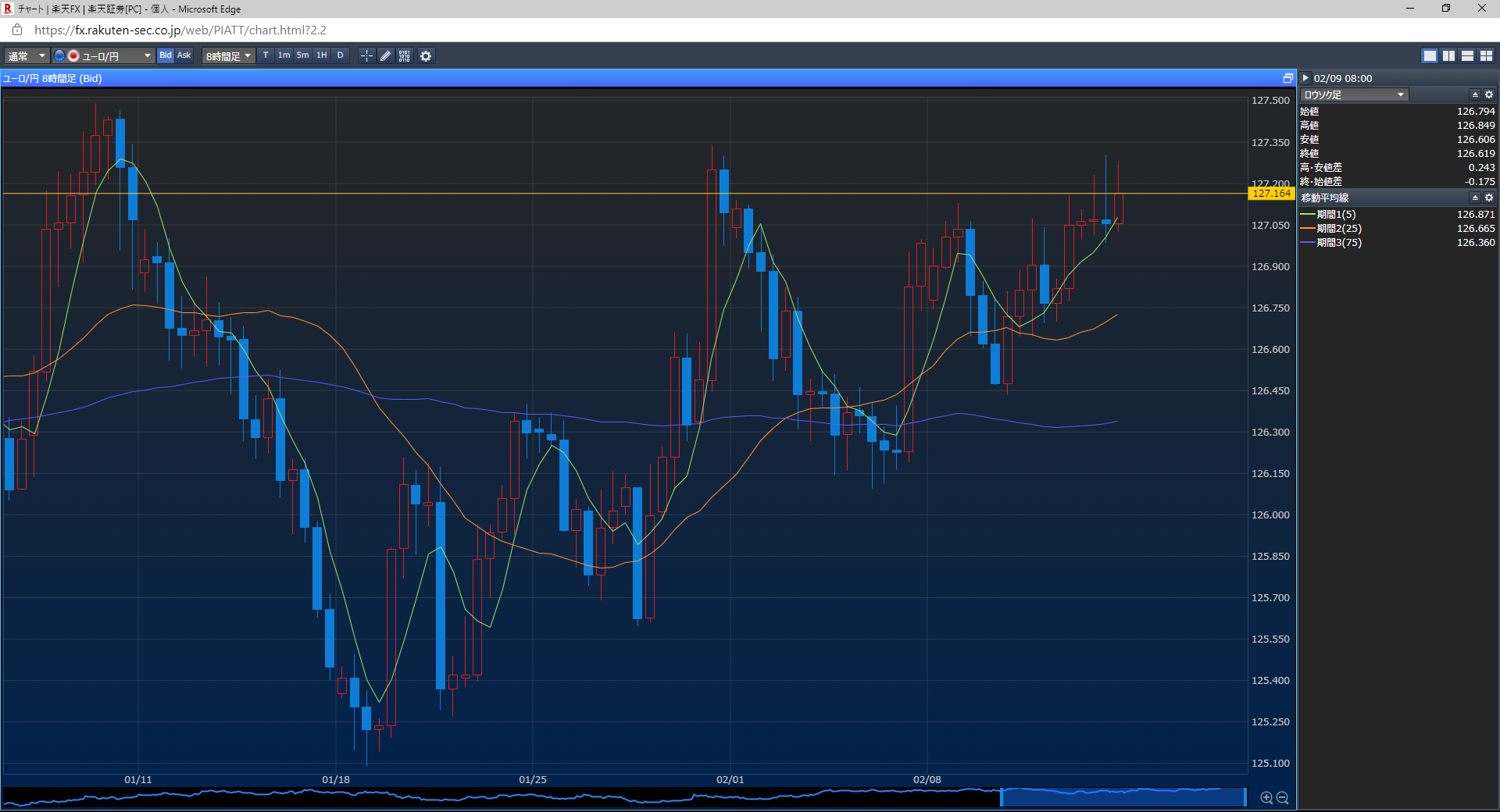Zoom in on the chart timeline

pos(1266,797)
